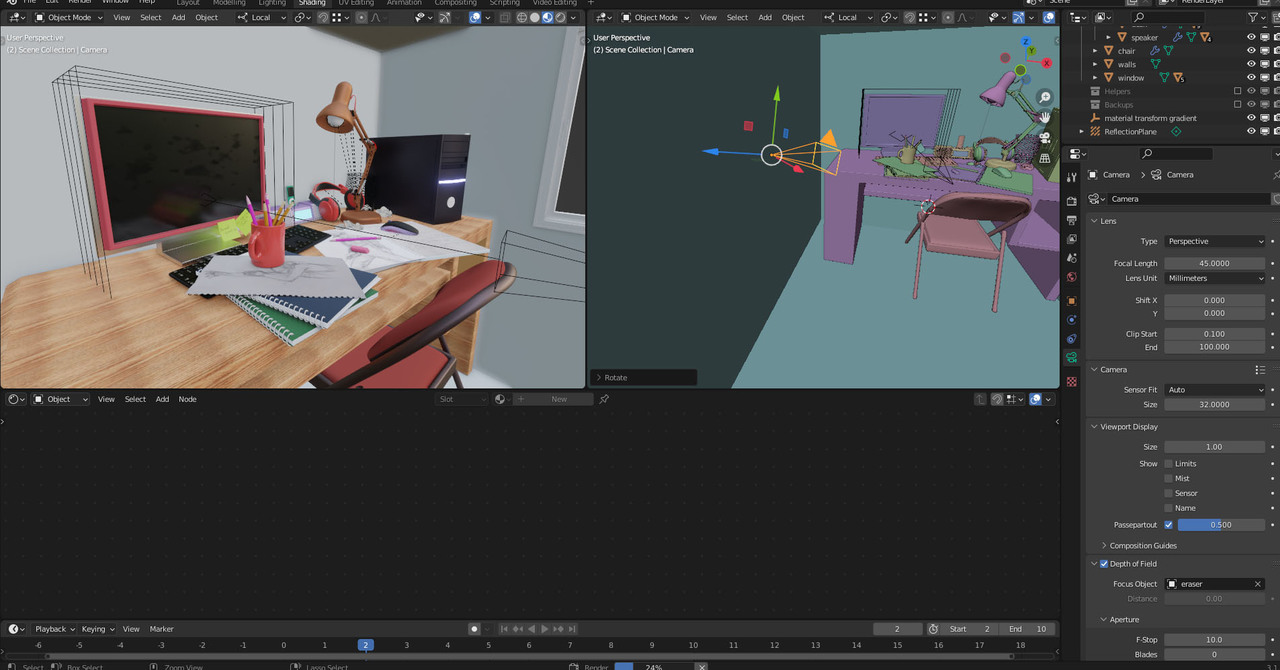Click the zoom magnifier gizmo in right viewport
Screen dimensions: 1280x670
pyautogui.click(x=1045, y=97)
